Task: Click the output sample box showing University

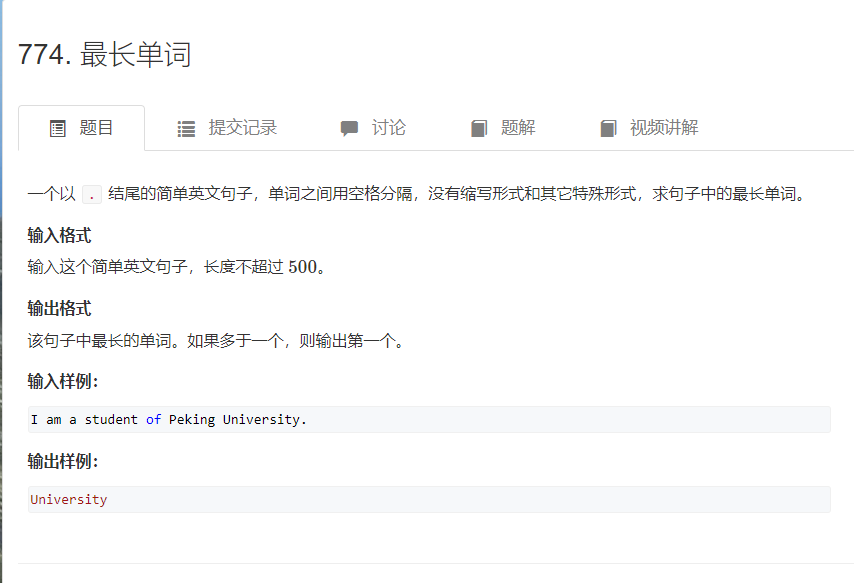Action: pyautogui.click(x=427, y=499)
